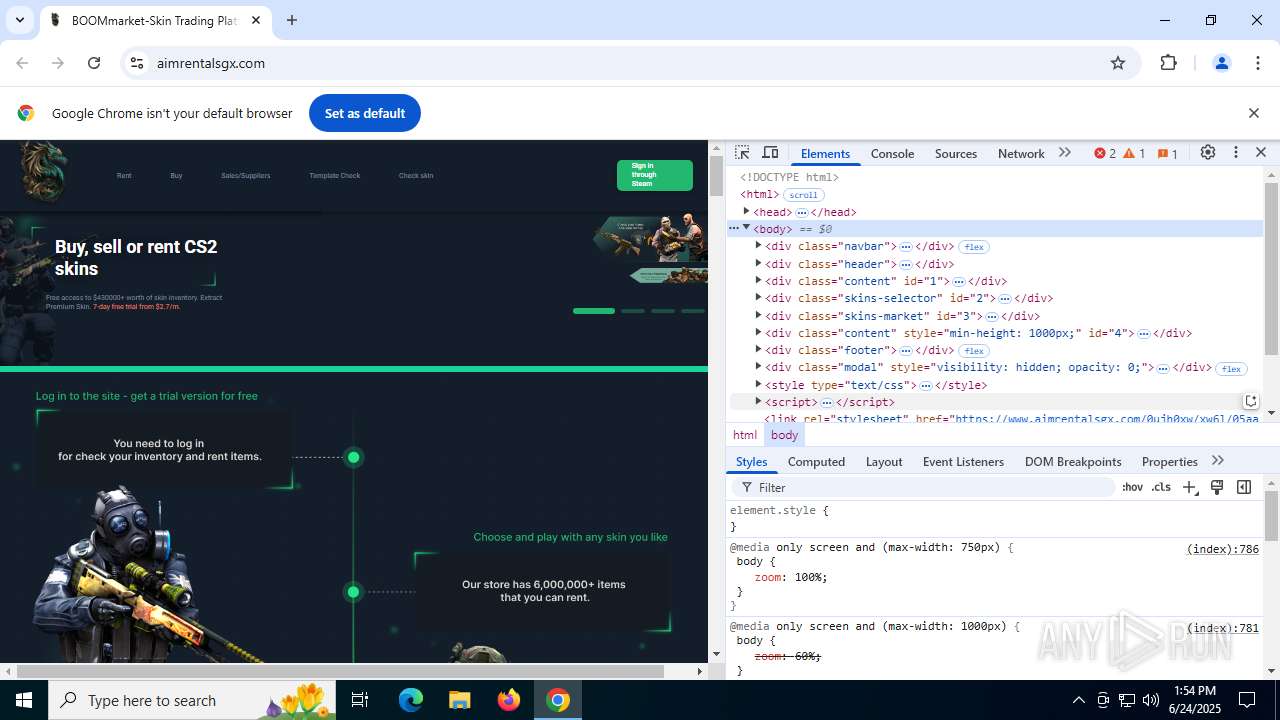
Task: Open the Chrome extensions puzzle icon
Action: pos(1168,63)
